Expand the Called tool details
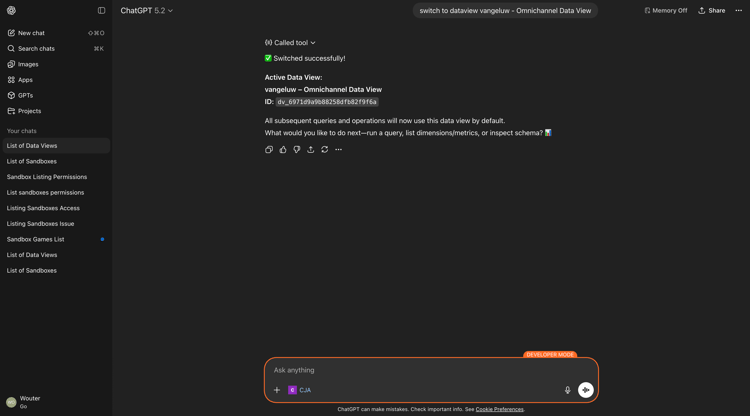Screen dimensions: 750x416 coord(290,43)
